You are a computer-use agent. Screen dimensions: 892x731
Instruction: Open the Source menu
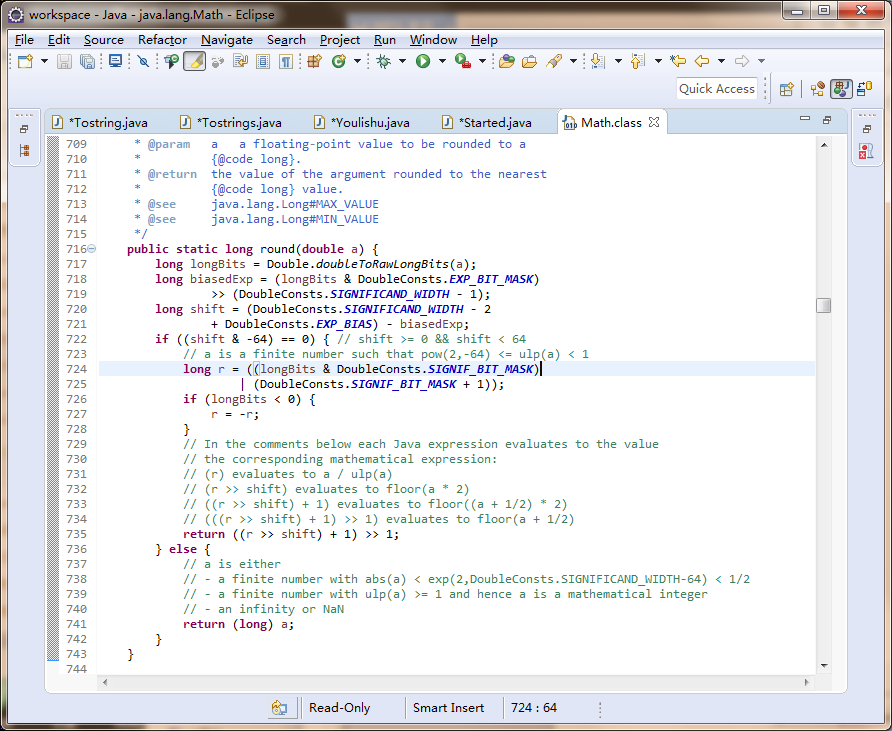(104, 40)
